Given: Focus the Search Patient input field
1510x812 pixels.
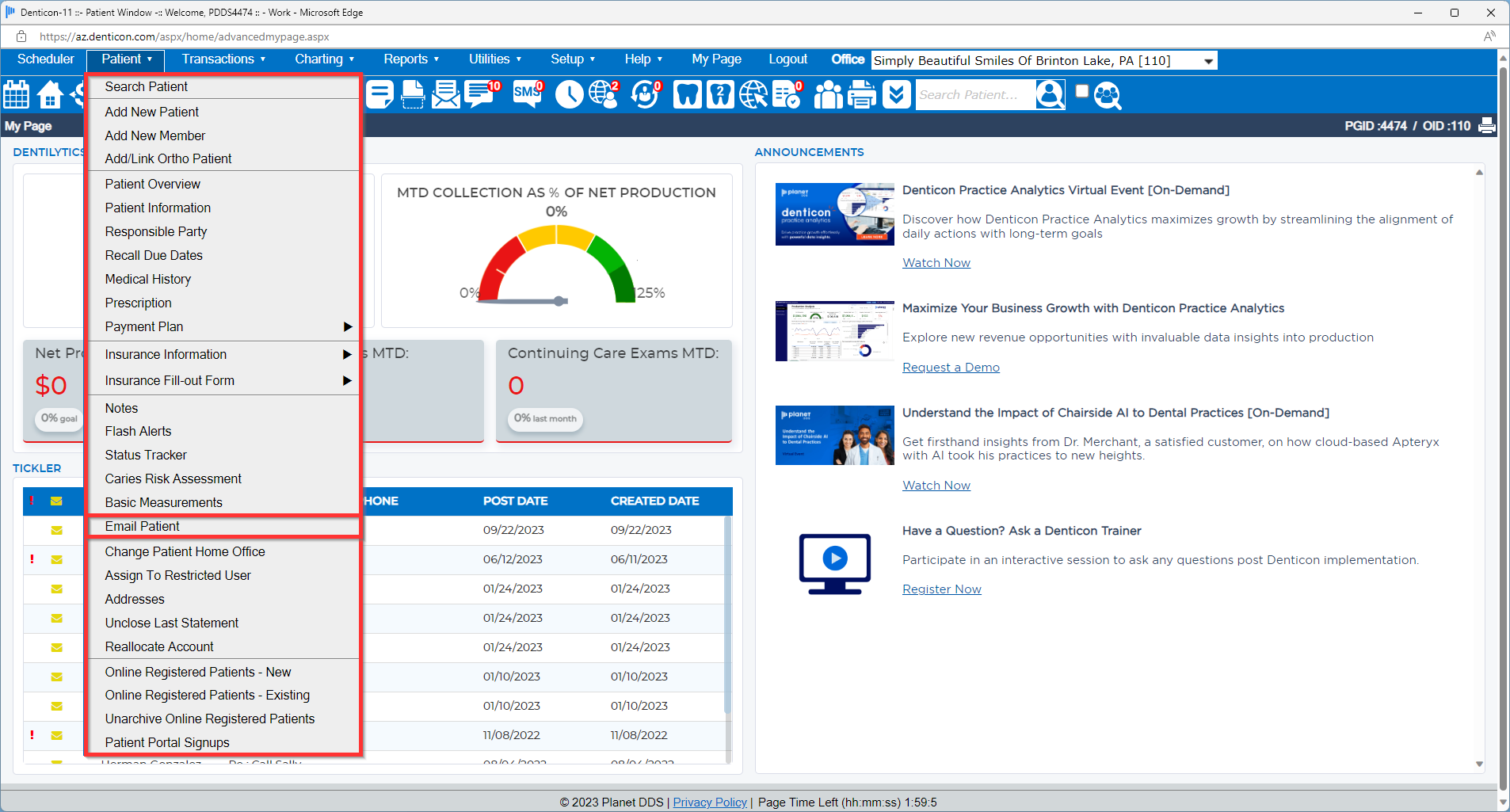Looking at the screenshot, I should pyautogui.click(x=974, y=95).
